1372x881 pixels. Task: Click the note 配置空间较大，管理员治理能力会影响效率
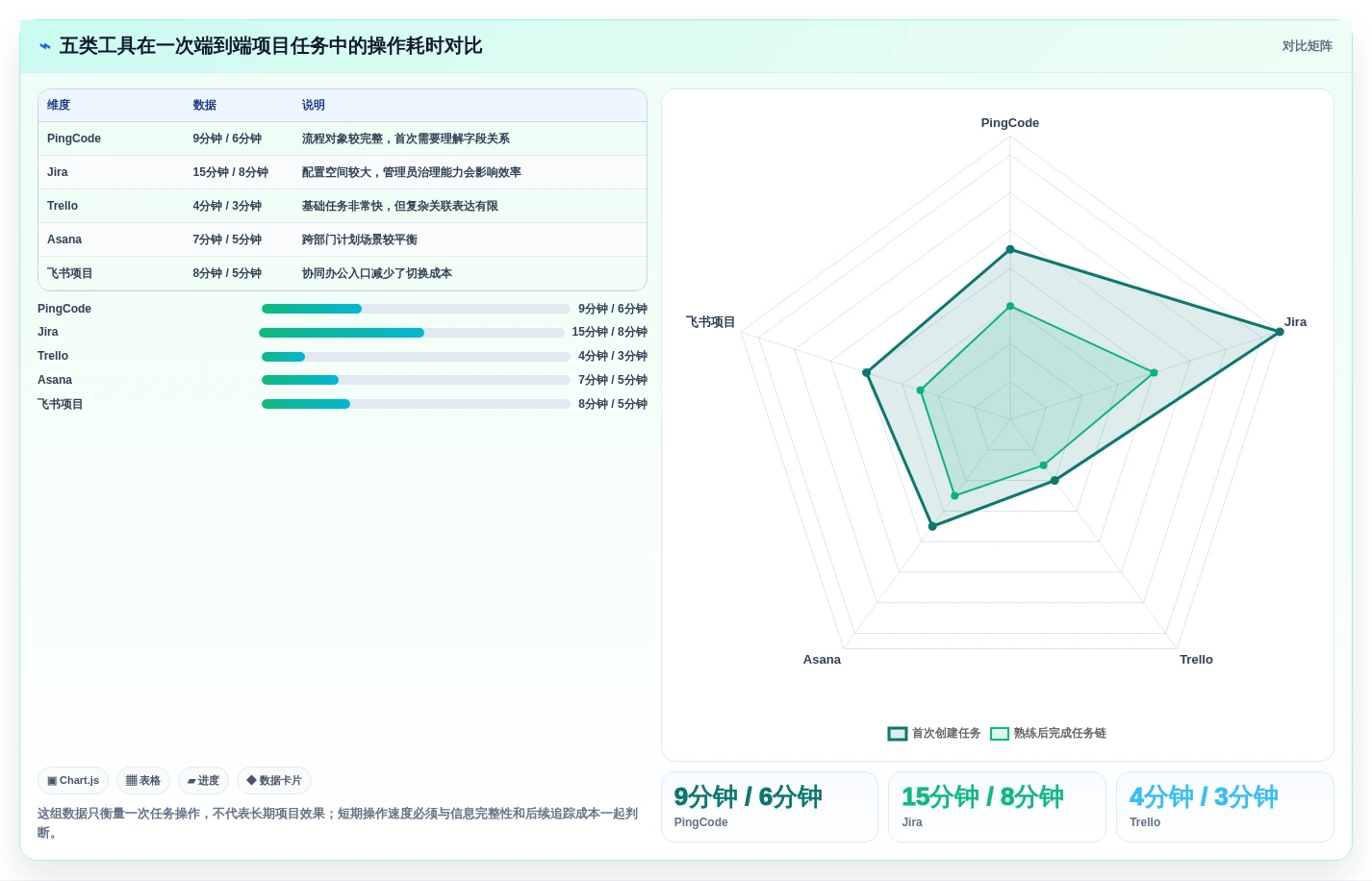point(412,172)
